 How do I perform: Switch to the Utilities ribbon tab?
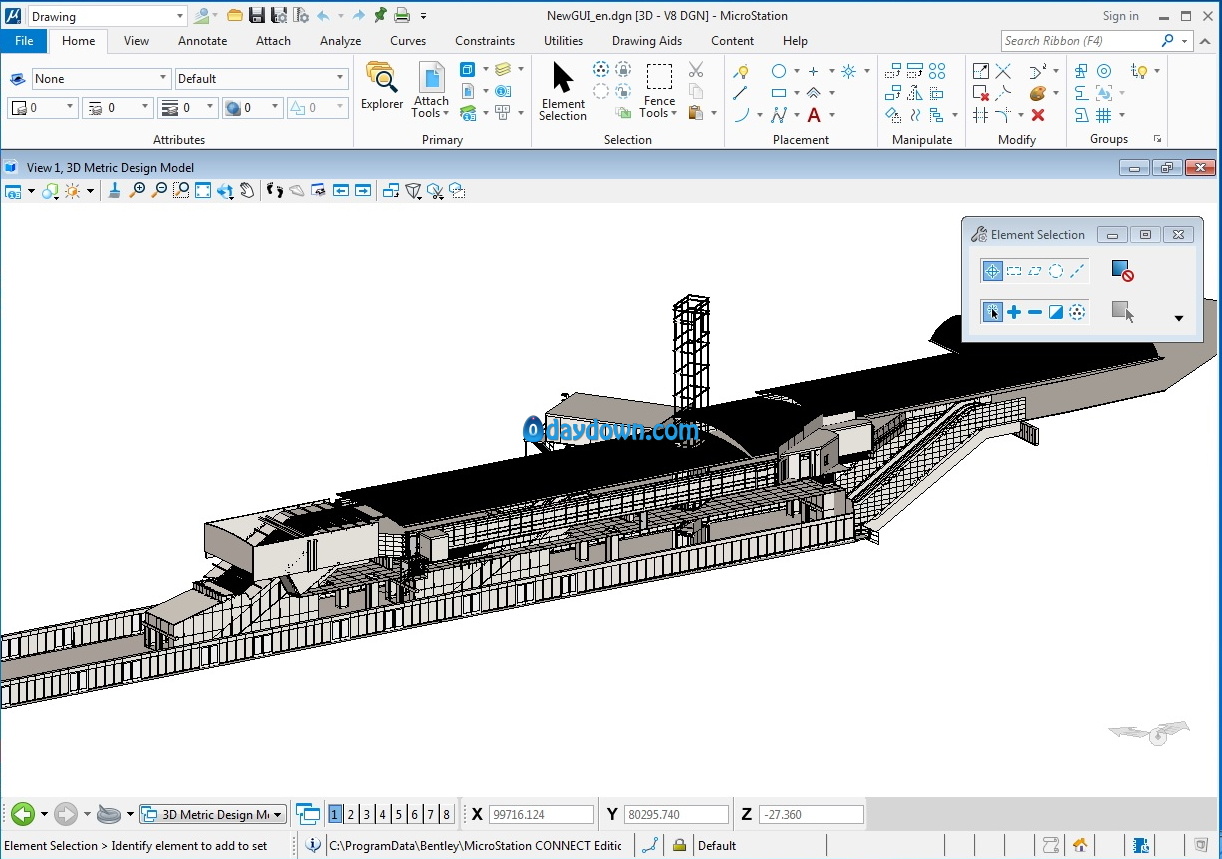(563, 41)
